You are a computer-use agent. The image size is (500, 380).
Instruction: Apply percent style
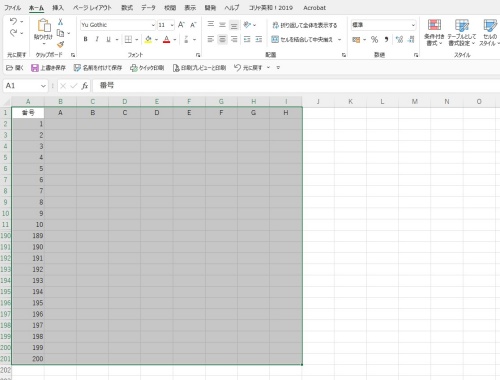pyautogui.click(x=374, y=40)
